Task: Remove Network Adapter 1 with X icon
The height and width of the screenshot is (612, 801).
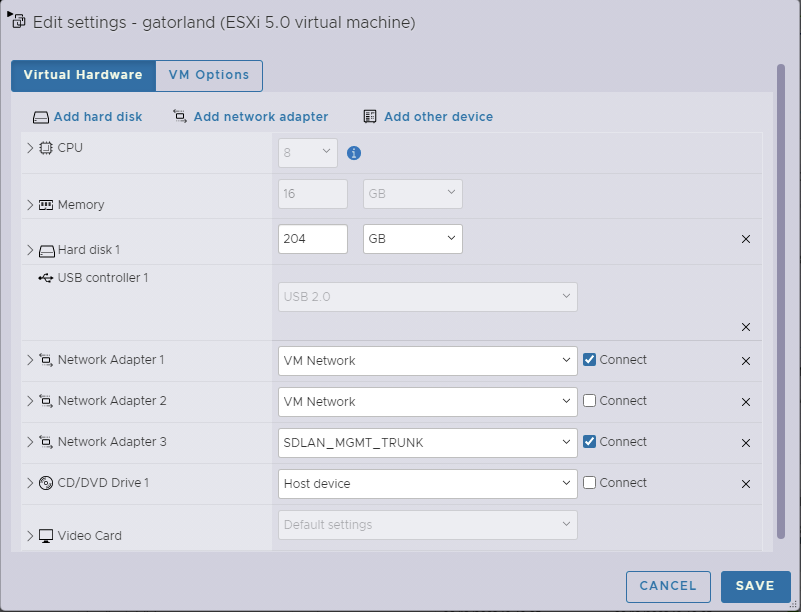Action: (x=745, y=361)
